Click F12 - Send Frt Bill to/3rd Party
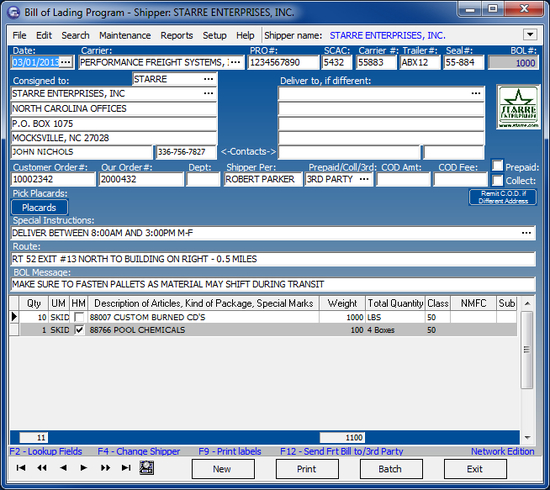 click(x=342, y=451)
